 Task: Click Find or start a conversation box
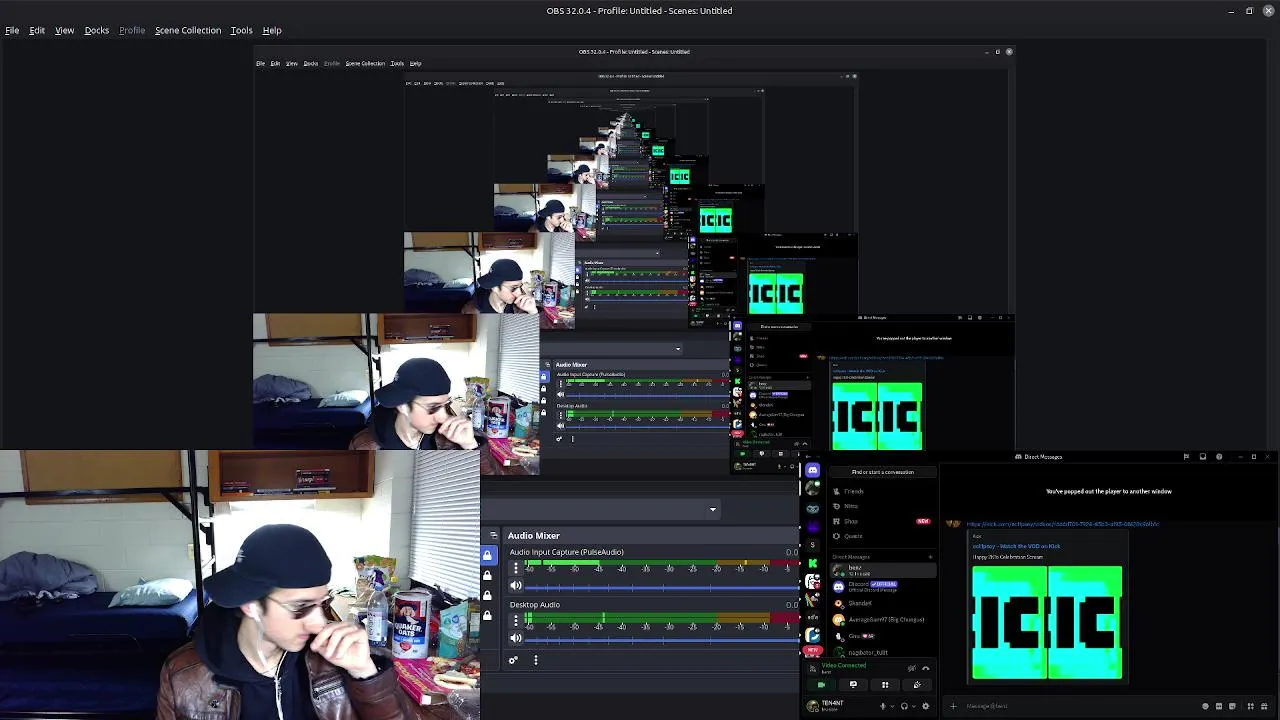883,472
